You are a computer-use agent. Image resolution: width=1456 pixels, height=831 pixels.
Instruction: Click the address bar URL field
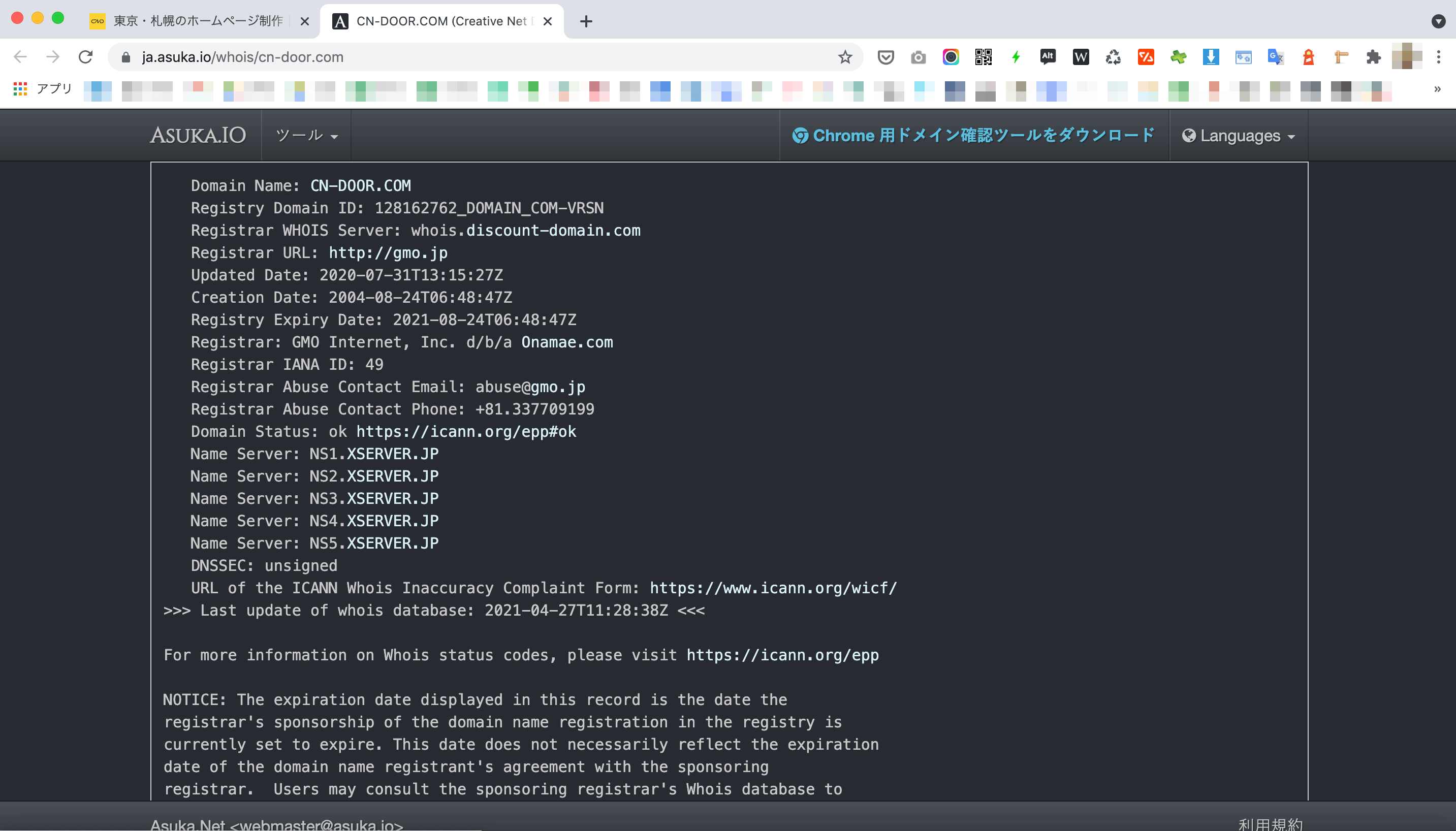coord(485,57)
